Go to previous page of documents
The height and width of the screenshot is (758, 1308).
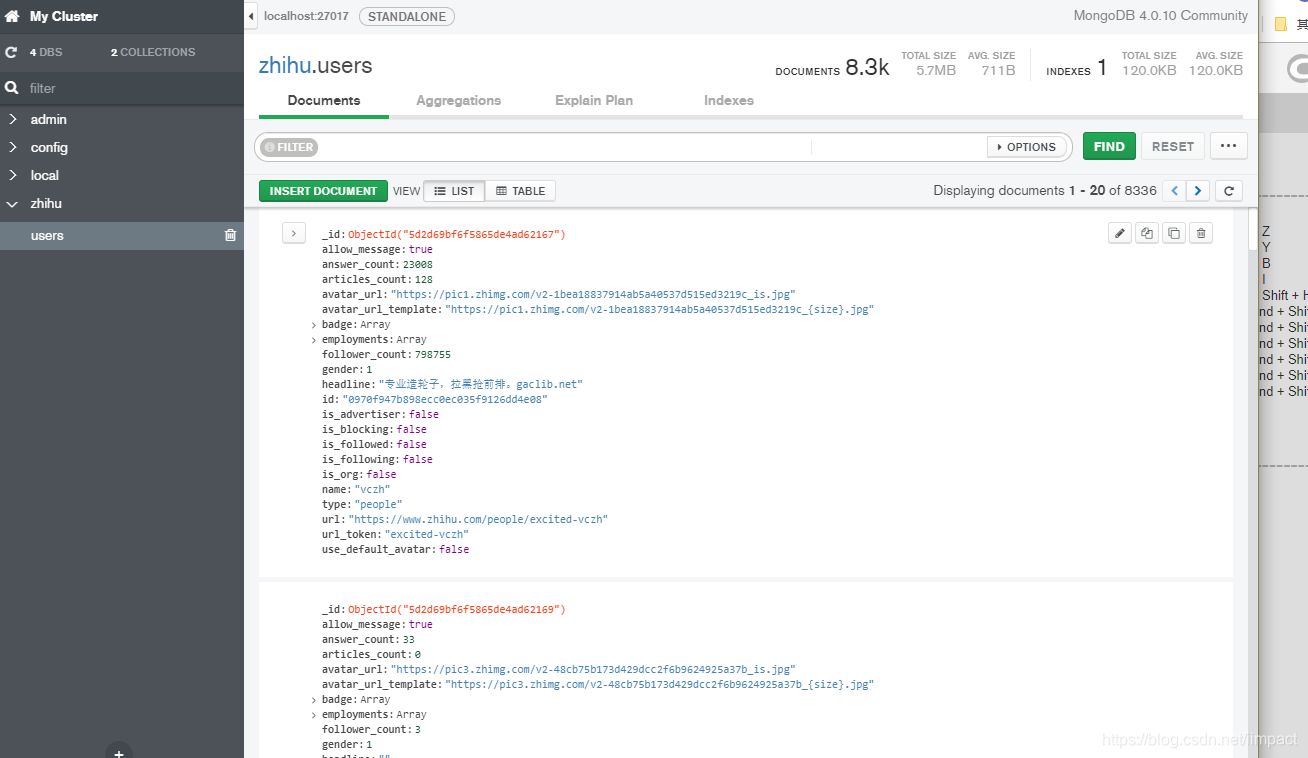pyautogui.click(x=1175, y=190)
